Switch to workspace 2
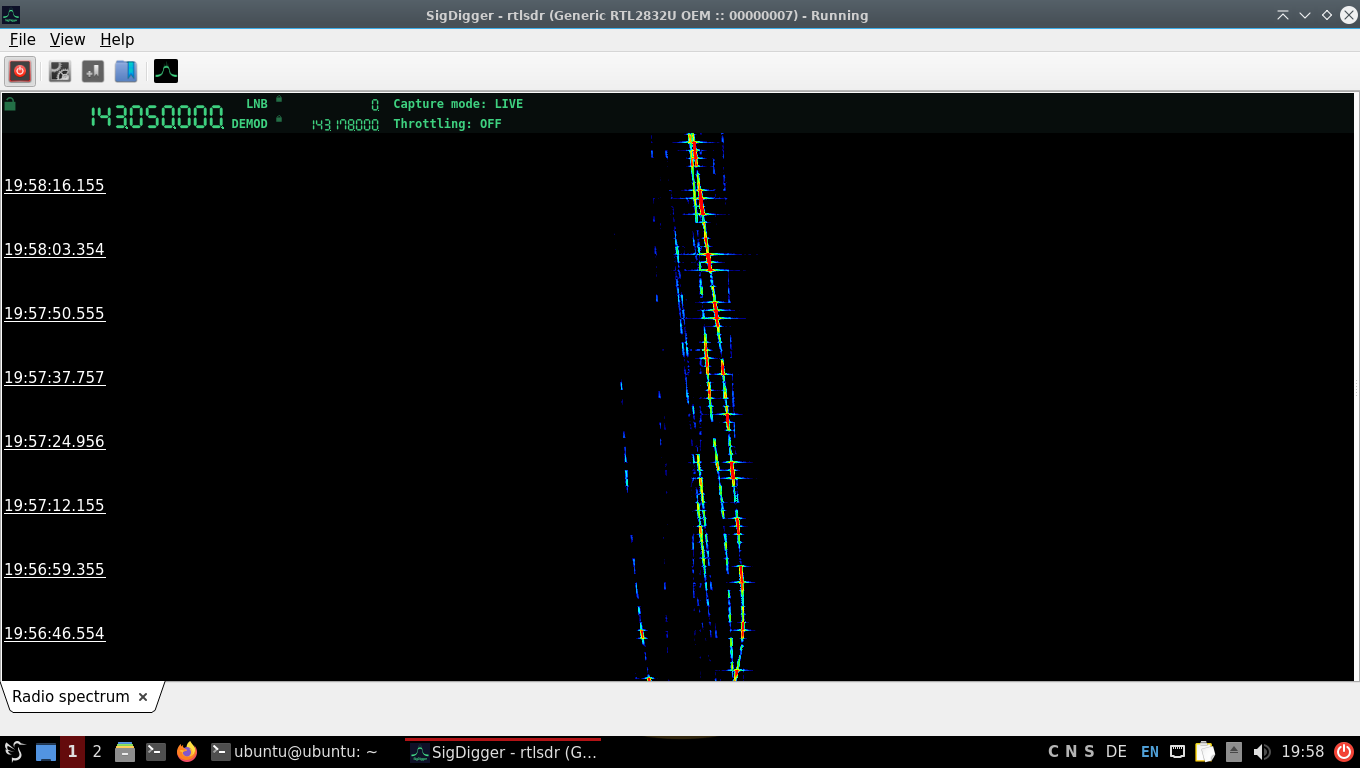1360x768 pixels. [x=97, y=752]
